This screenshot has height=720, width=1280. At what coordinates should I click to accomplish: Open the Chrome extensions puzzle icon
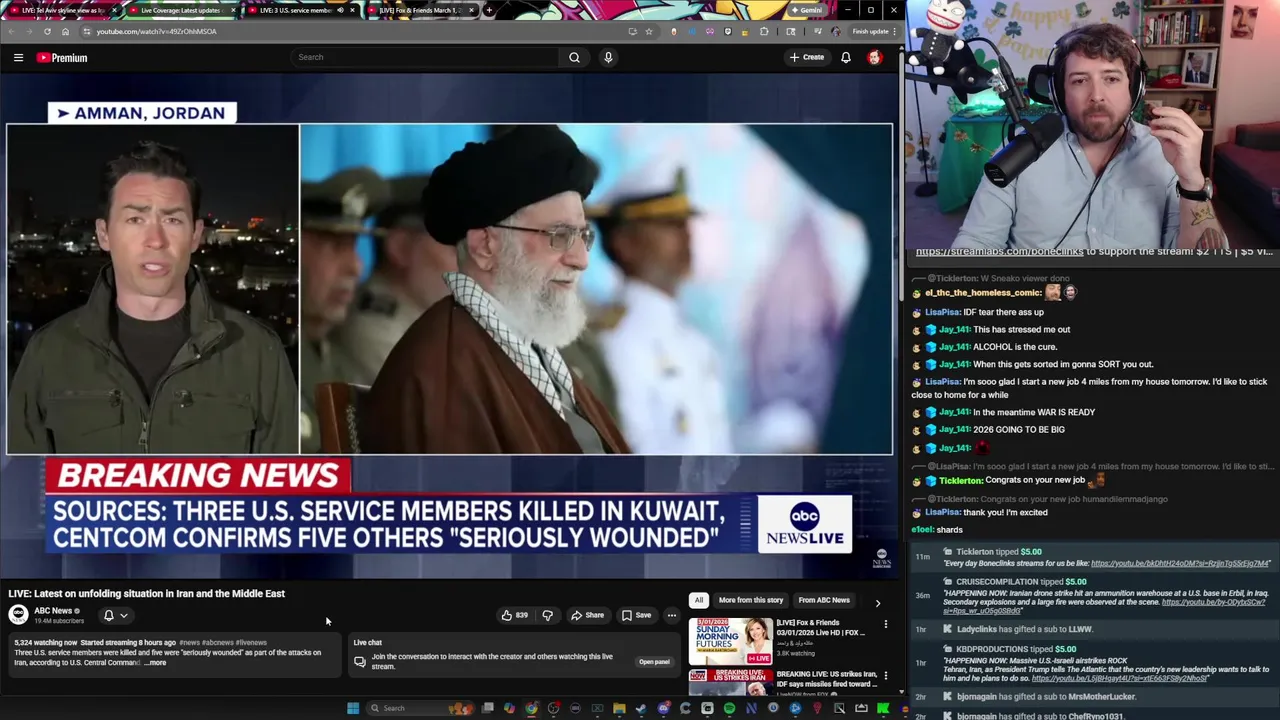764,31
